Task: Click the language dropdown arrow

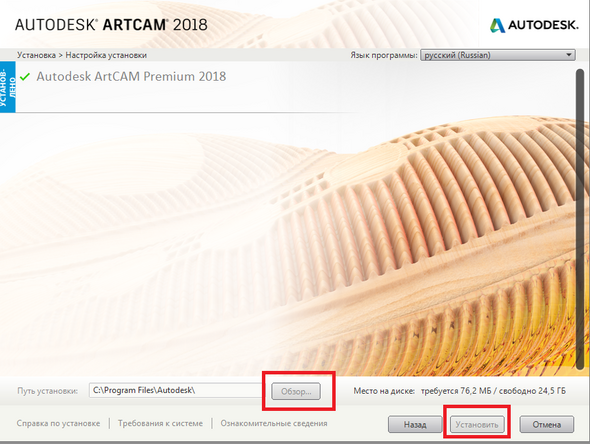Action: 569,55
